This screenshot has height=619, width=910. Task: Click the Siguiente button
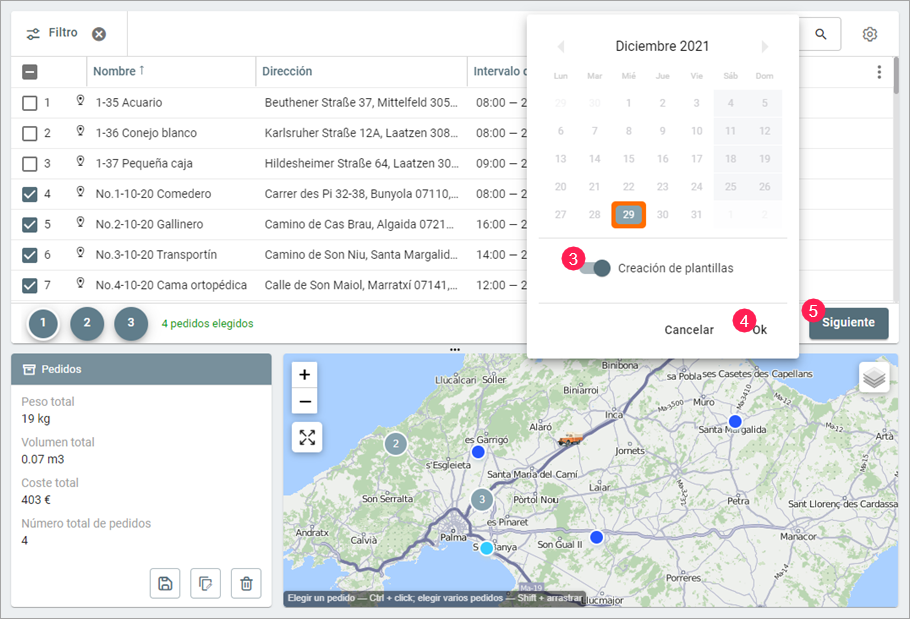pyautogui.click(x=848, y=323)
